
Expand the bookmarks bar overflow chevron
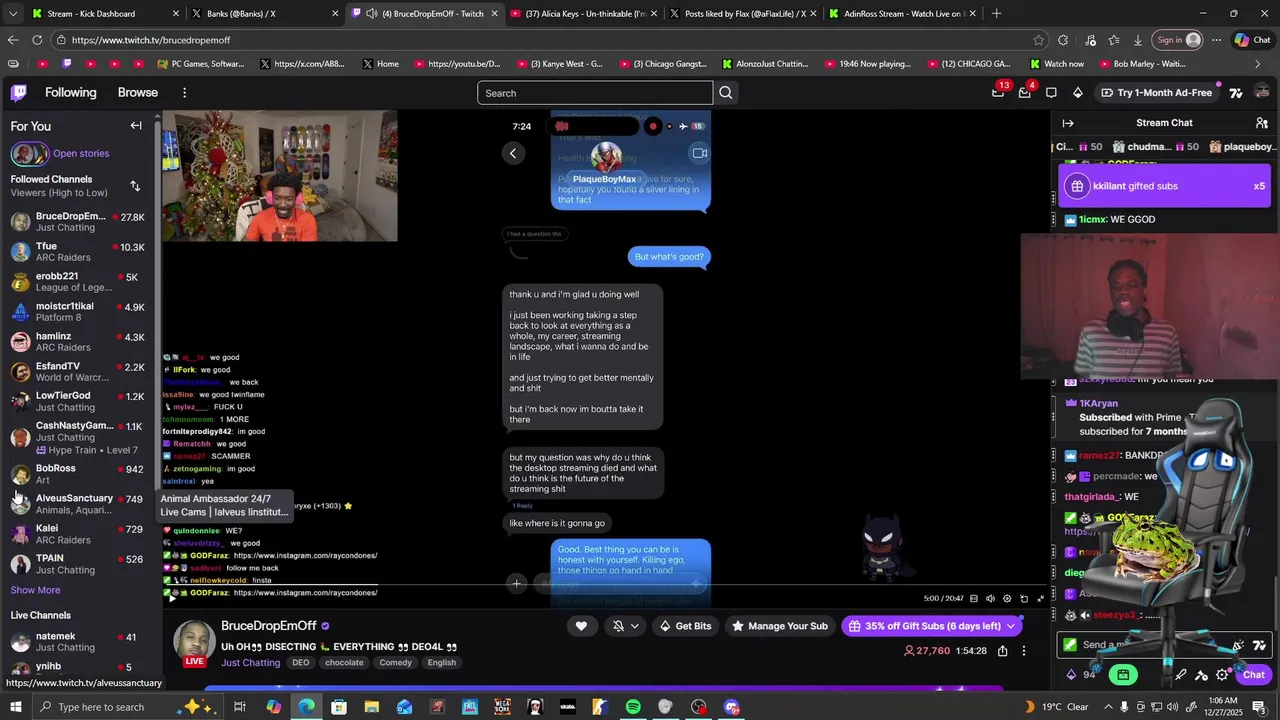tap(1257, 64)
